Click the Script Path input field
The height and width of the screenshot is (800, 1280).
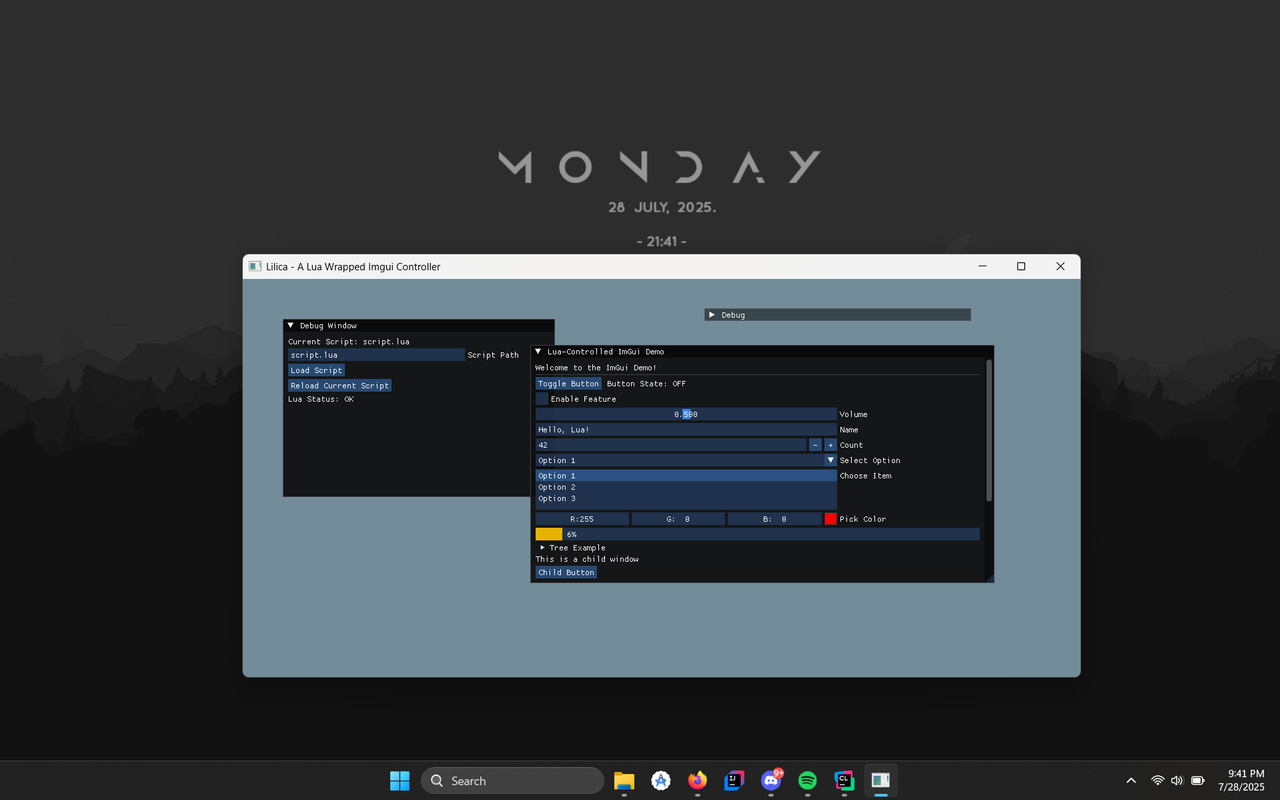376,355
